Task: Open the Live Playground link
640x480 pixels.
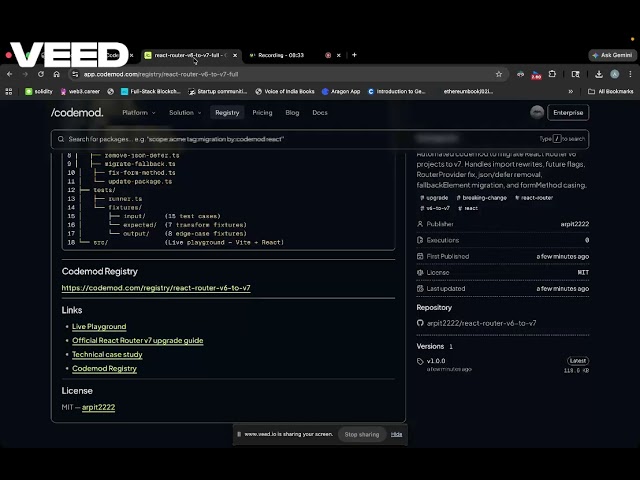Action: pyautogui.click(x=99, y=327)
